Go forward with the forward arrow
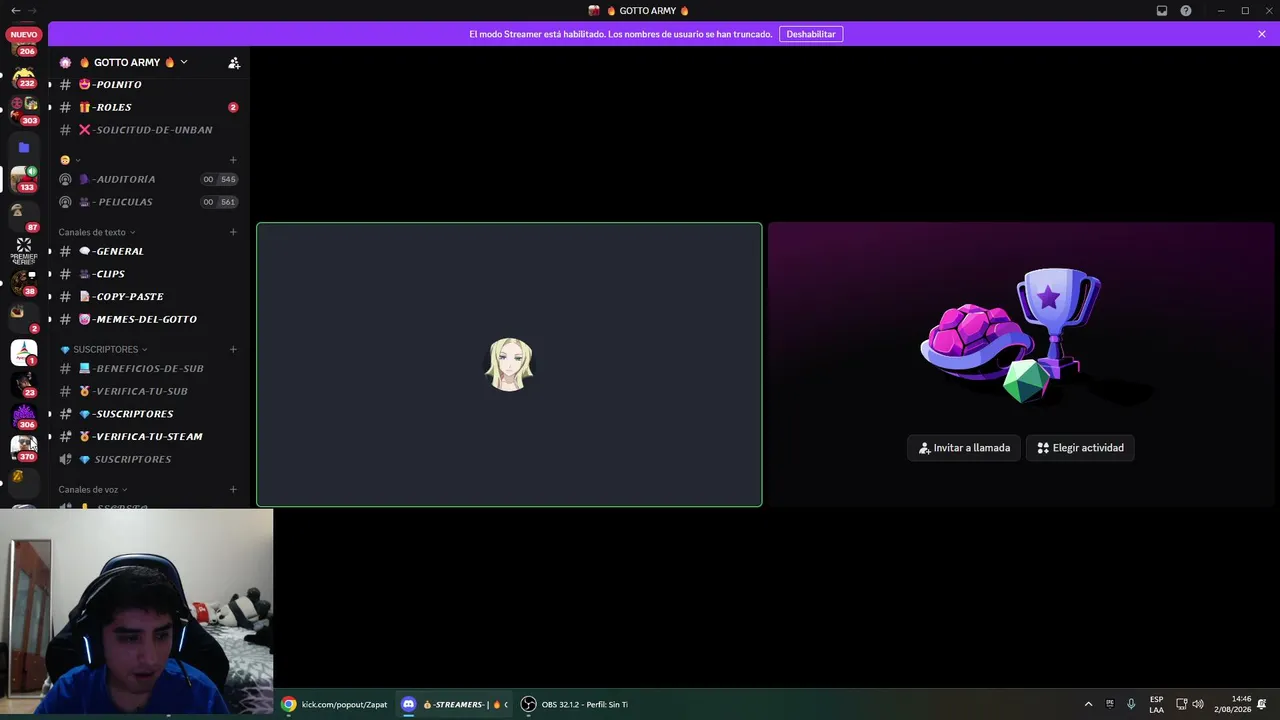 (x=34, y=11)
